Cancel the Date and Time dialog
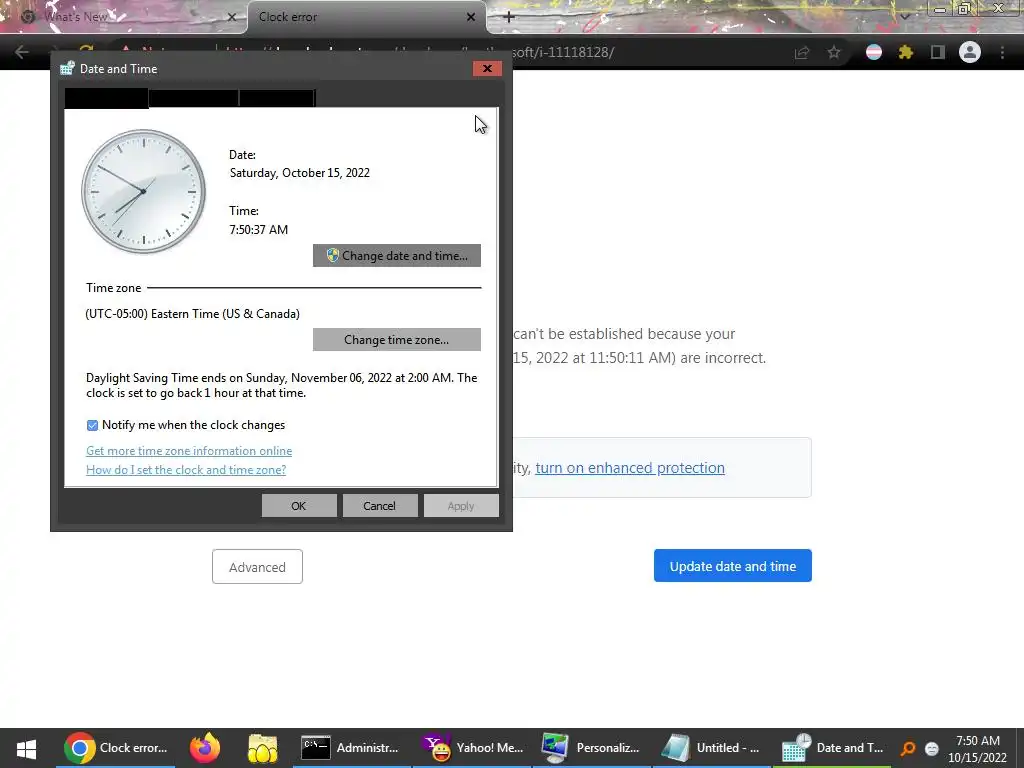Screen dimensions: 1024x768 (379, 505)
